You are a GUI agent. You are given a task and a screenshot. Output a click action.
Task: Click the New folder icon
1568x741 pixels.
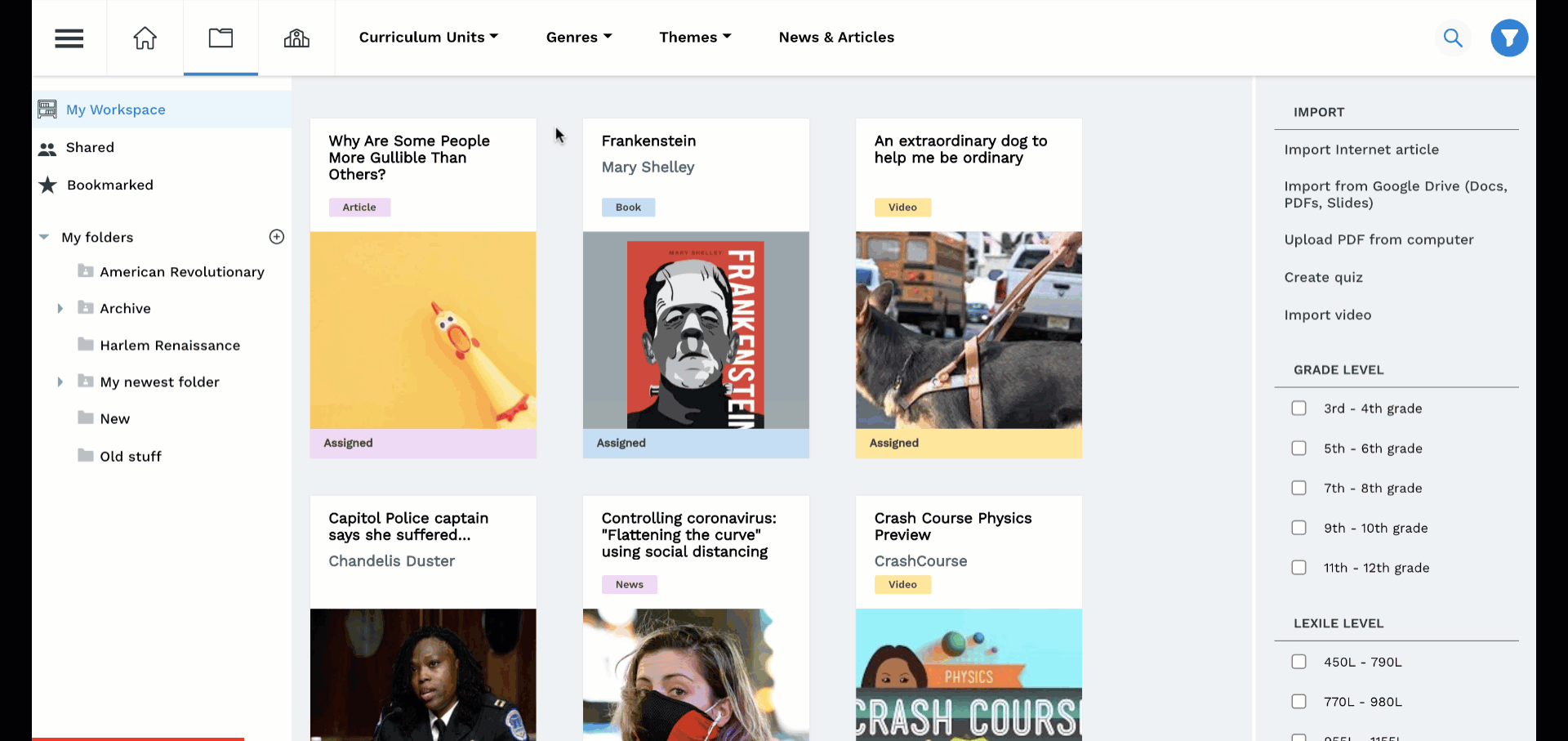coord(86,417)
